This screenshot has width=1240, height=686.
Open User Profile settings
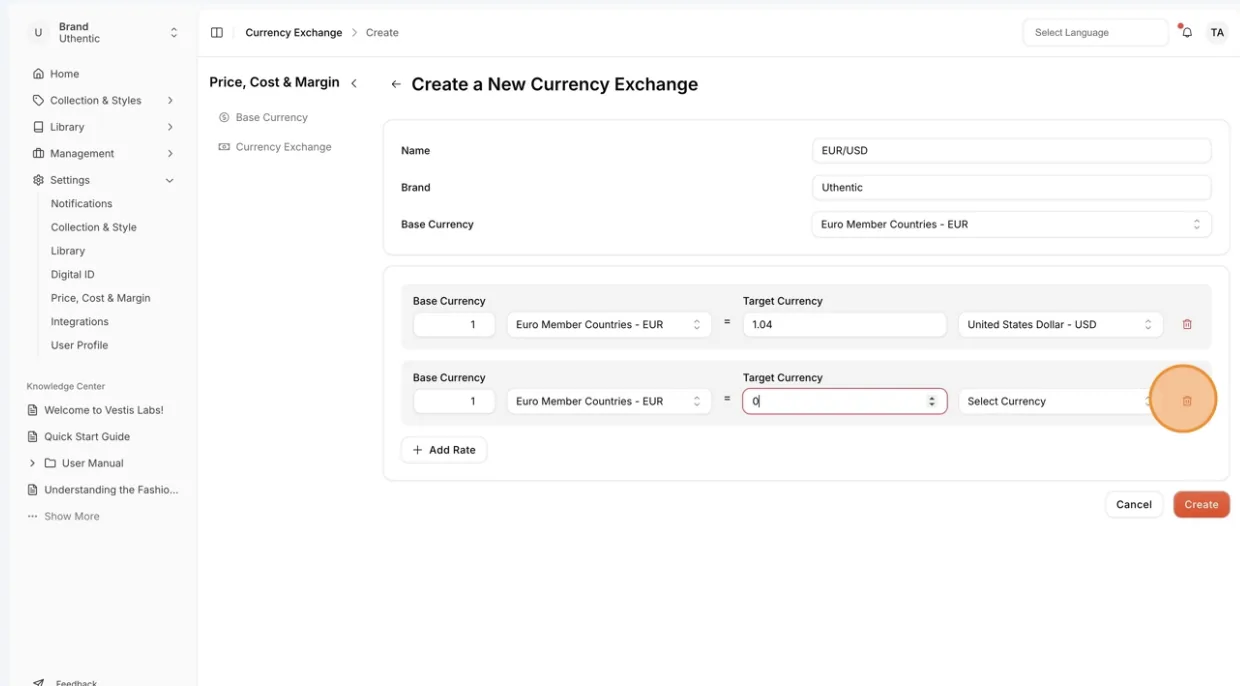pos(80,345)
